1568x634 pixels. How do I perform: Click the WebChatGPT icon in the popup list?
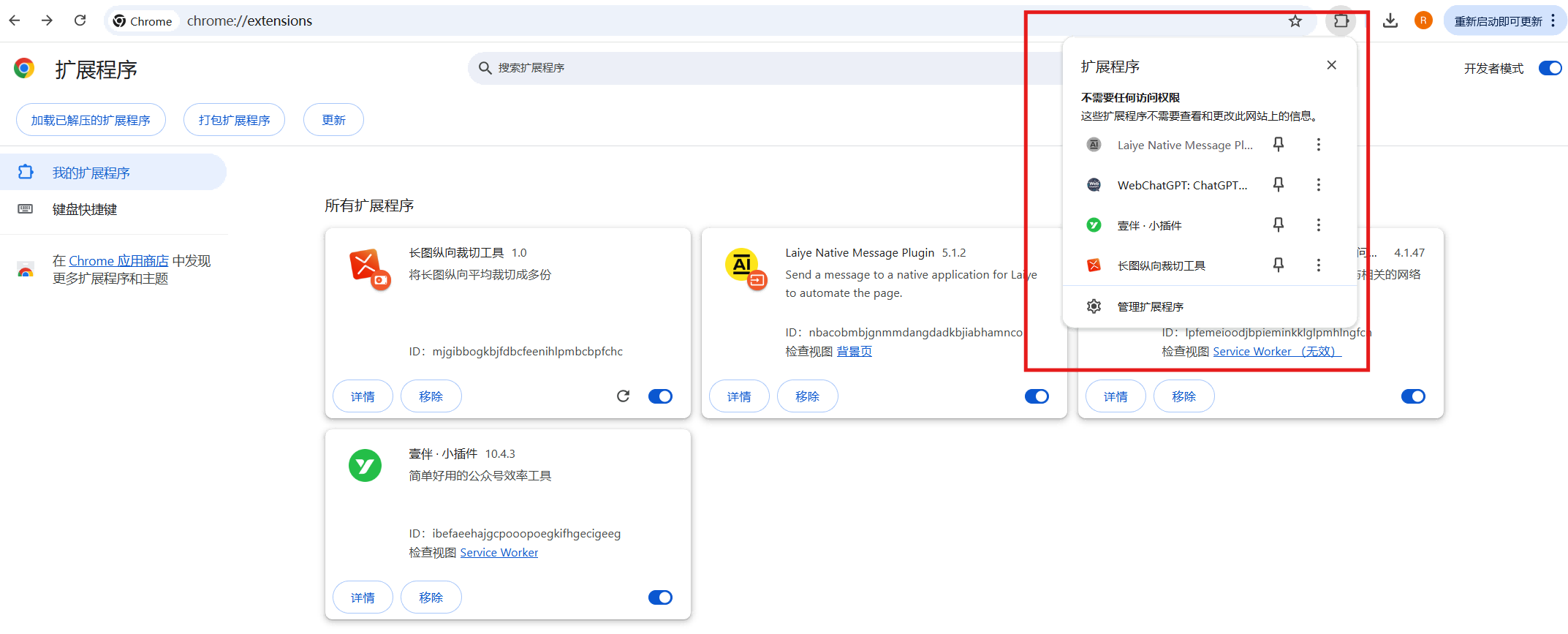click(1094, 185)
